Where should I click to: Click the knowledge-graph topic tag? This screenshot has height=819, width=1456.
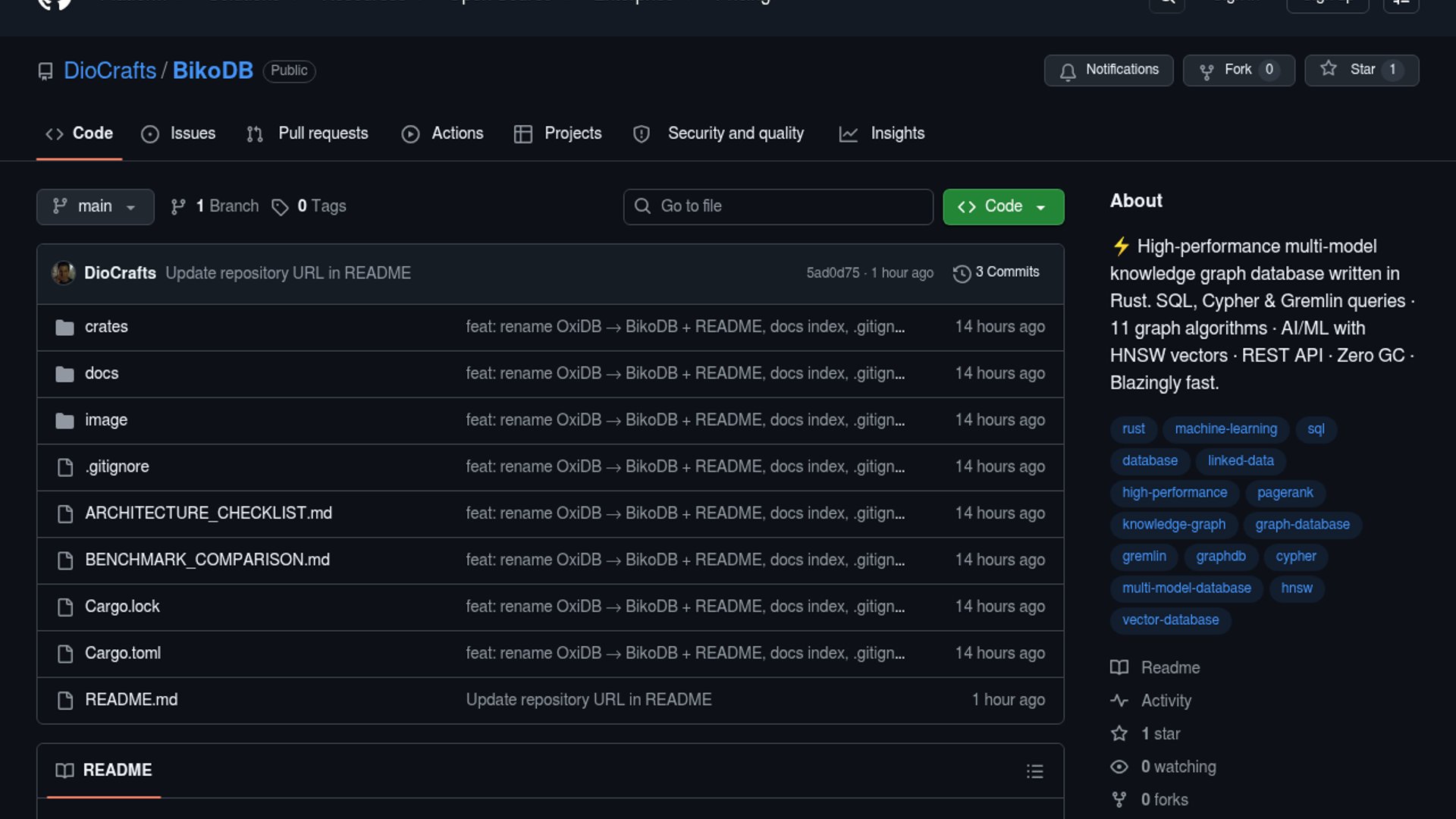(x=1173, y=525)
